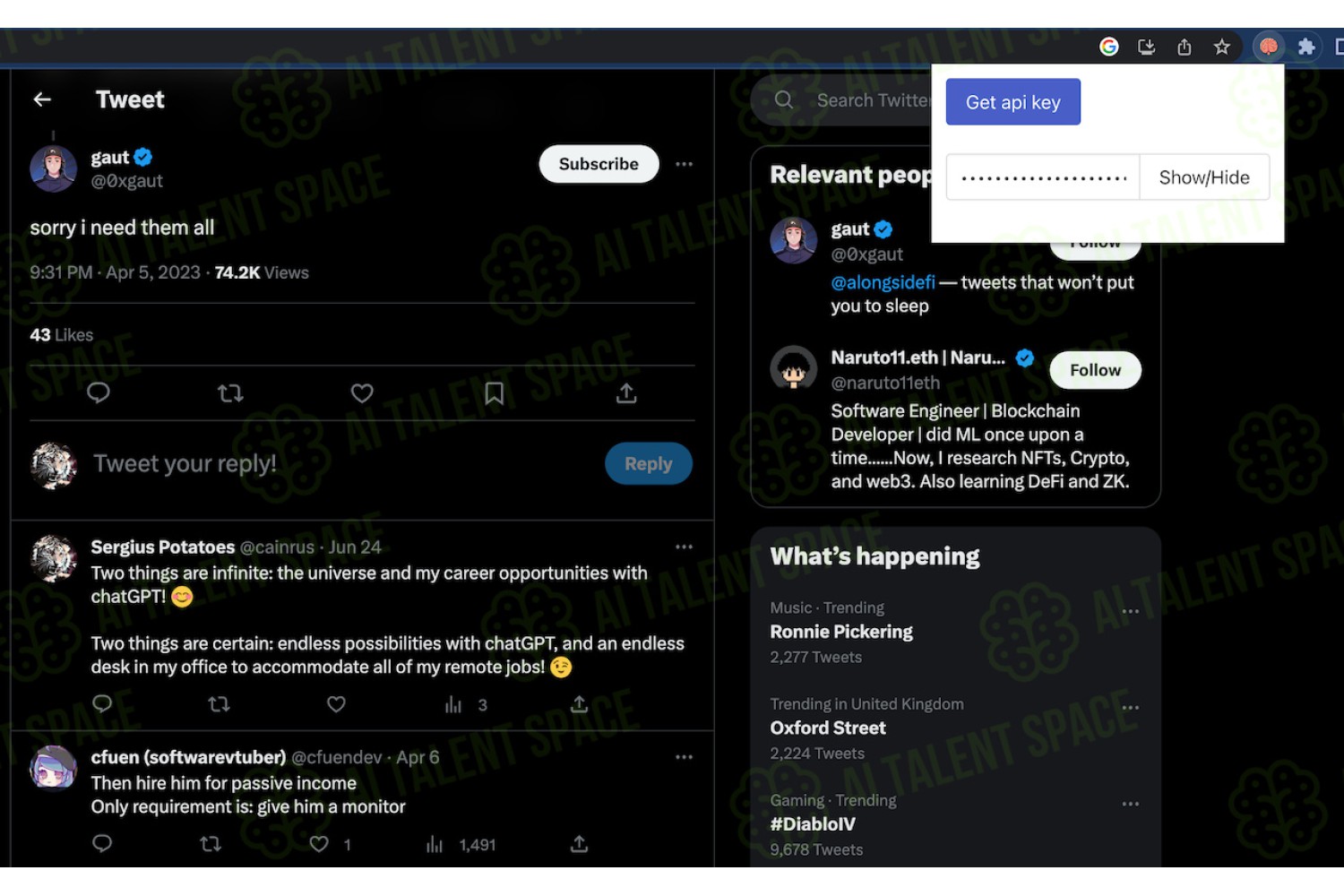Click the reply bubble under gaut's tweet
Screen dimensions: 1344x896
tap(99, 393)
